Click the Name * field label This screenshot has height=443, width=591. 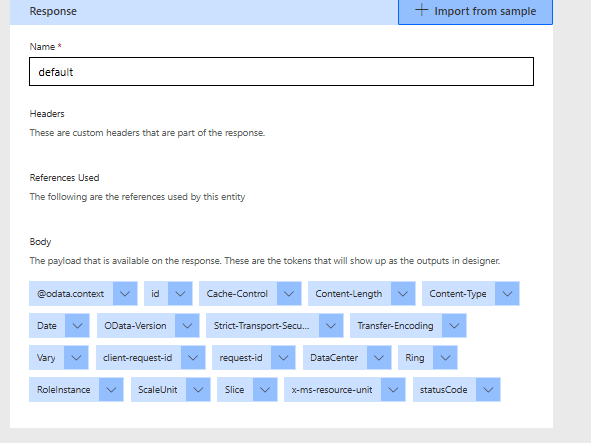pyautogui.click(x=46, y=47)
